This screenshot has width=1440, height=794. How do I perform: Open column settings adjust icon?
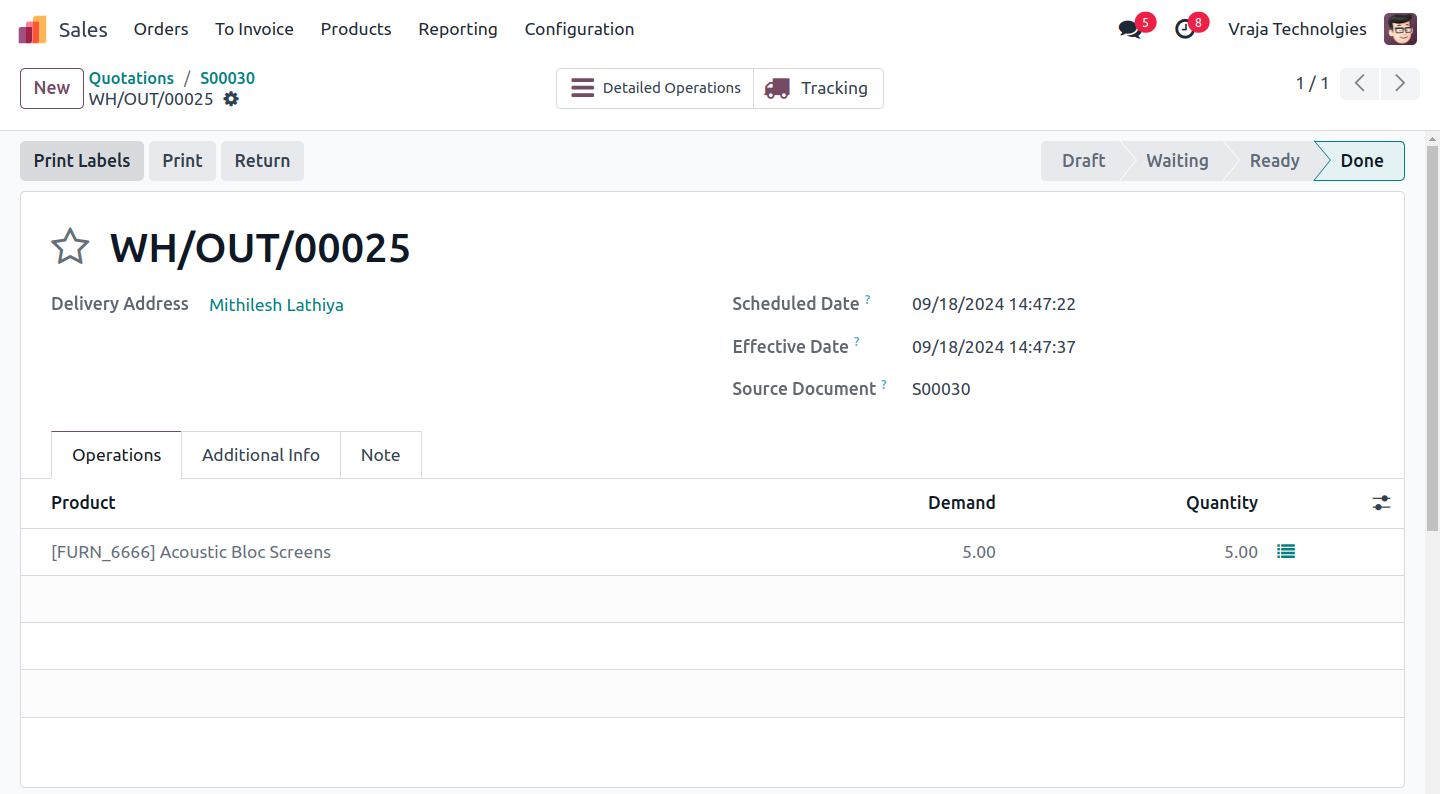click(1381, 503)
